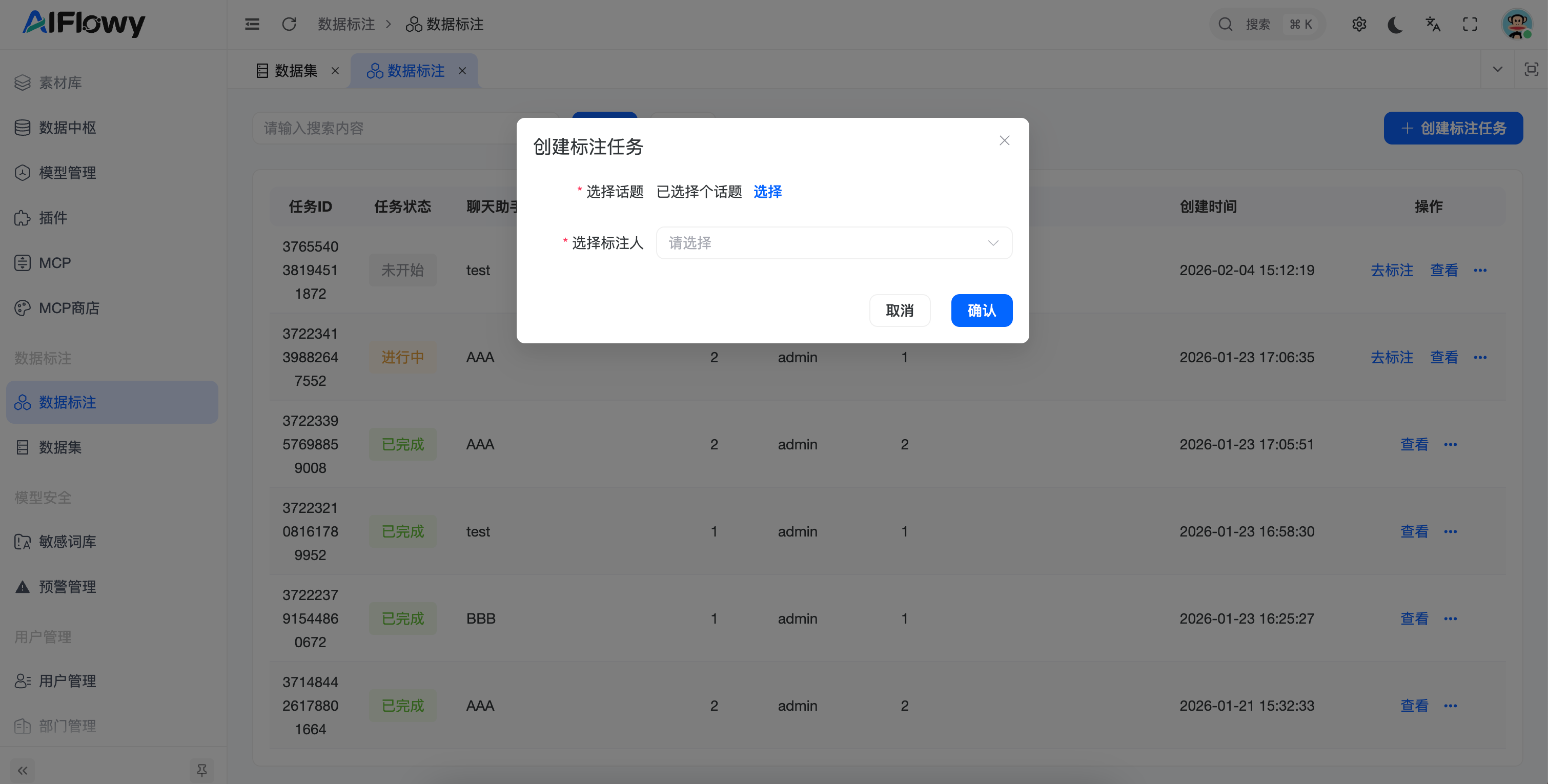
Task: Open user avatar menu
Action: coord(1516,25)
